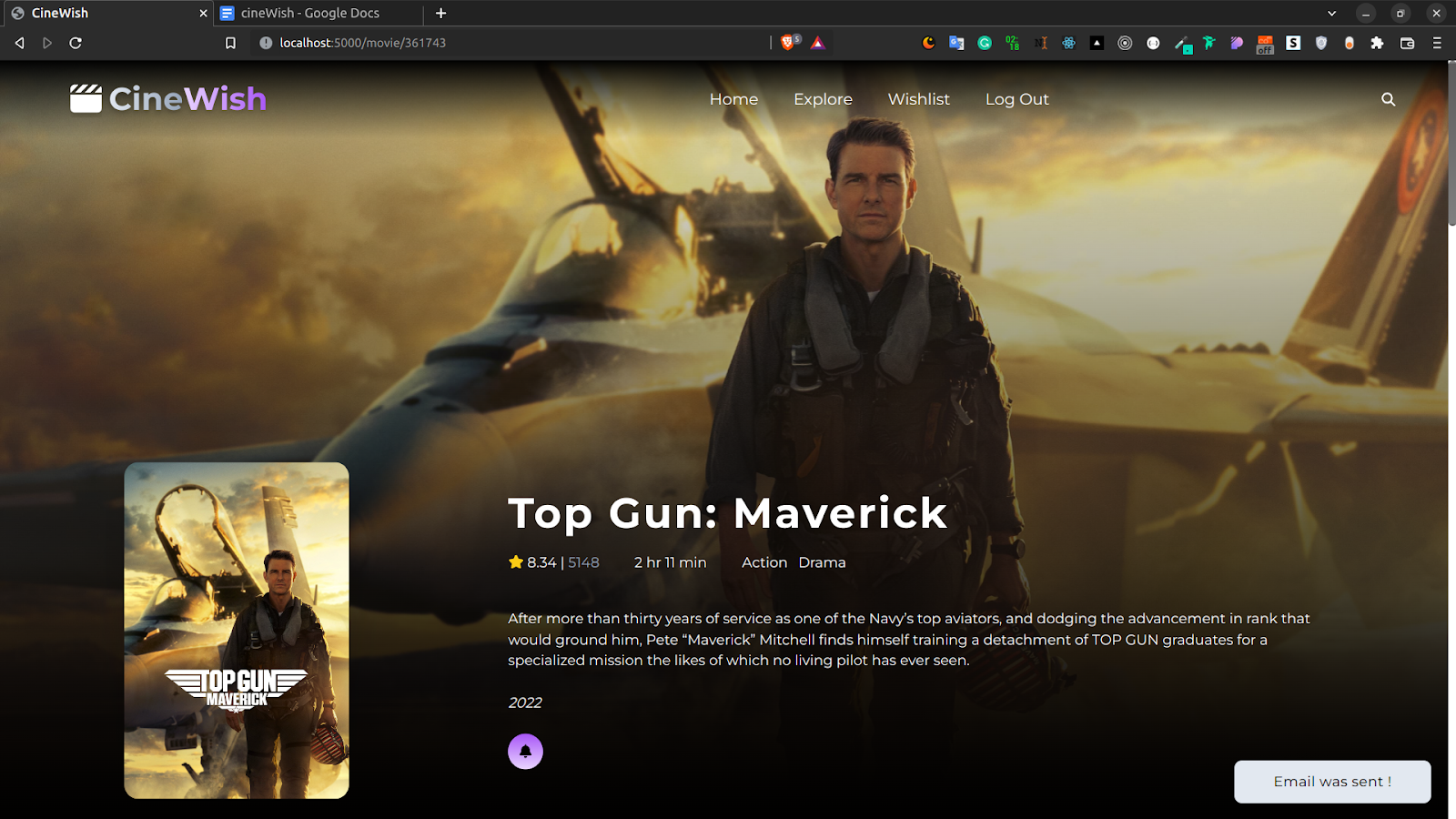Open a new browser tab

440,13
